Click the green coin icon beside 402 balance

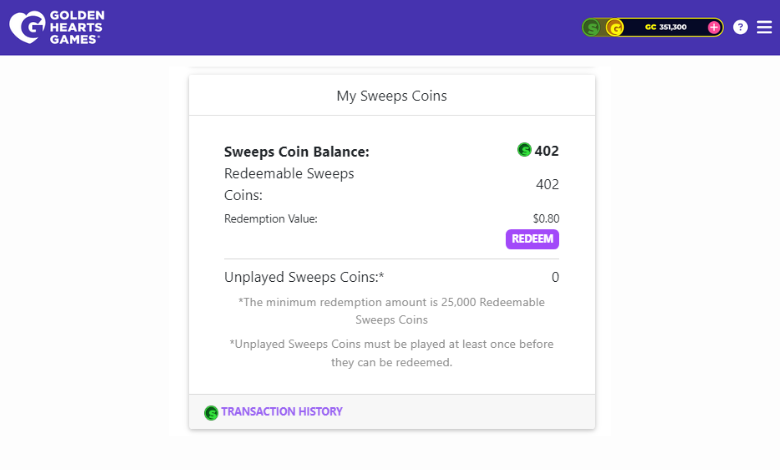tap(524, 150)
